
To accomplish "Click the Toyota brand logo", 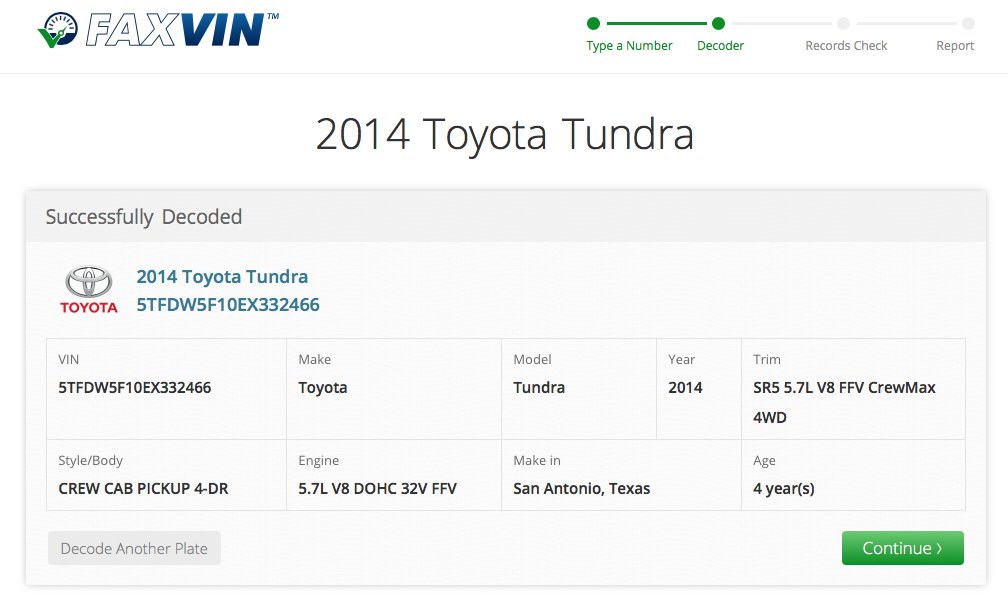I will click(x=89, y=290).
